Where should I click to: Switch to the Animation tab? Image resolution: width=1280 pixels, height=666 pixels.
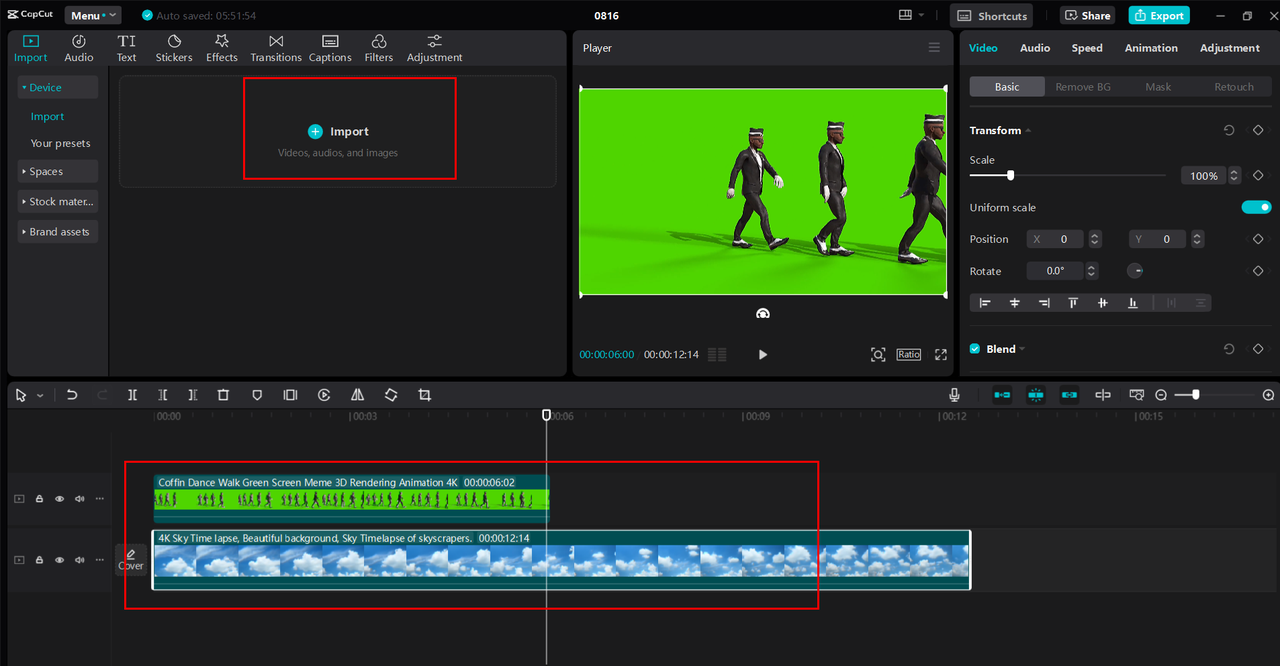click(1151, 48)
